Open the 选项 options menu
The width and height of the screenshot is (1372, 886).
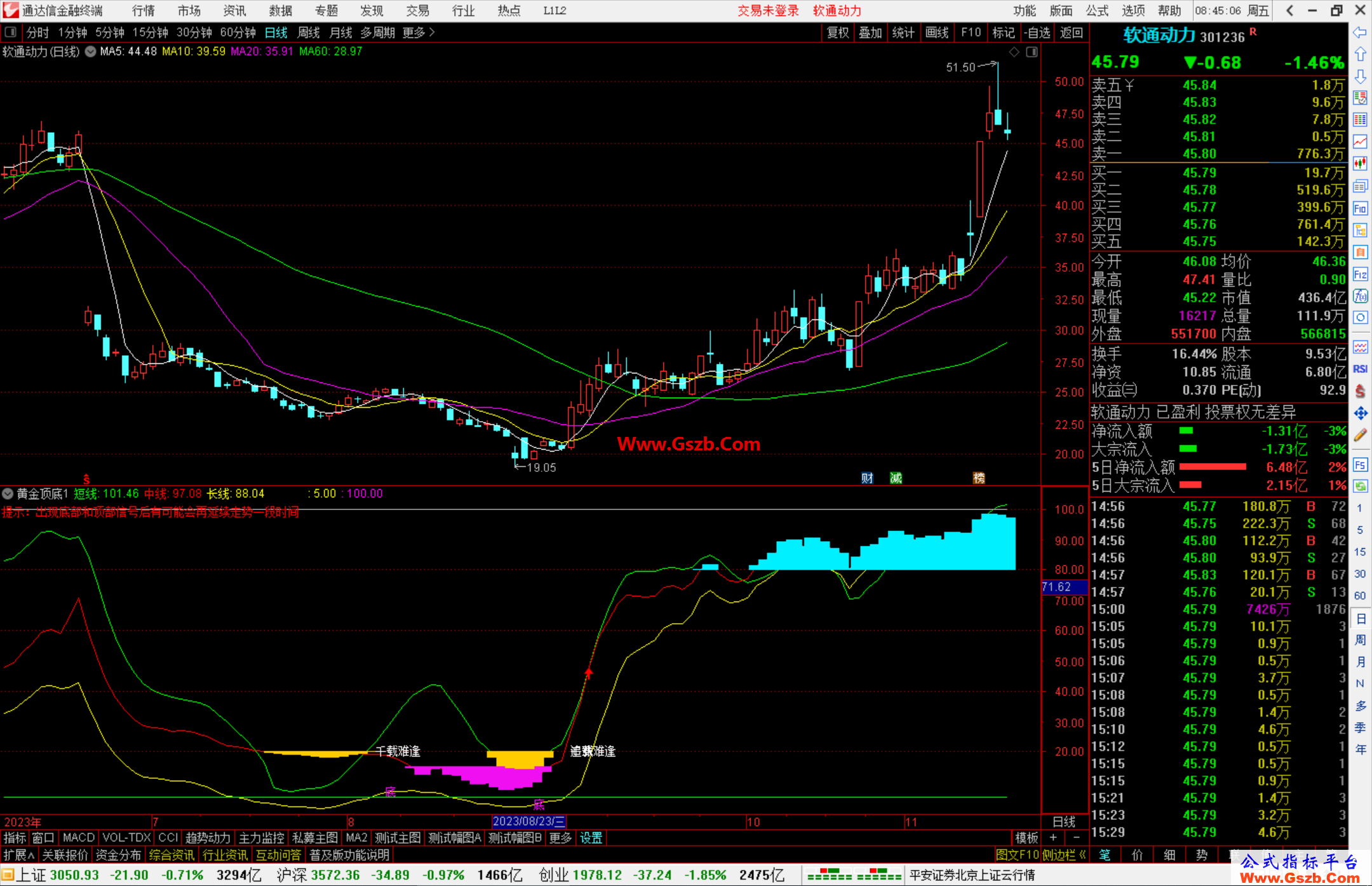1133,11
